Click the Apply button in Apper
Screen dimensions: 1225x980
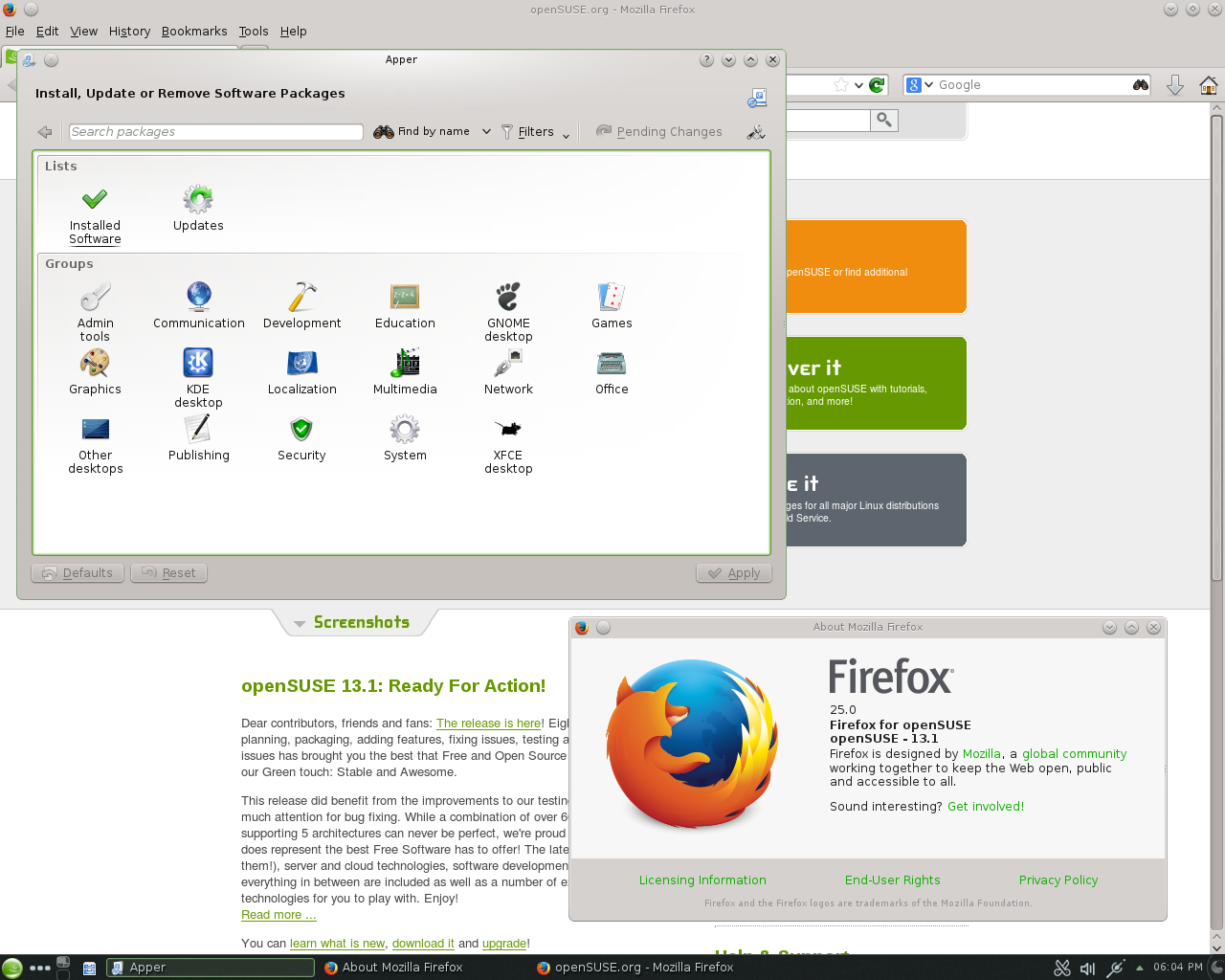tap(734, 573)
